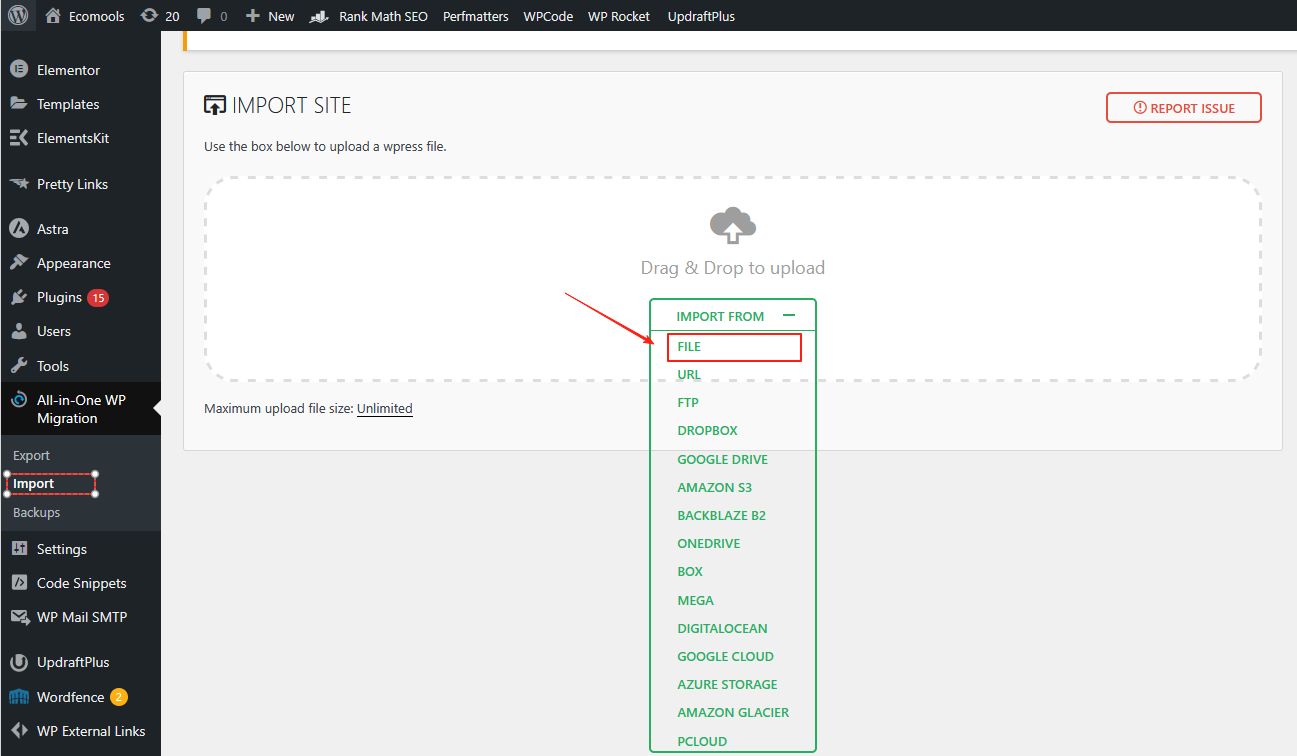Click the Wordfence 2 notifications badge
Viewport: 1297px width, 756px height.
(119, 697)
